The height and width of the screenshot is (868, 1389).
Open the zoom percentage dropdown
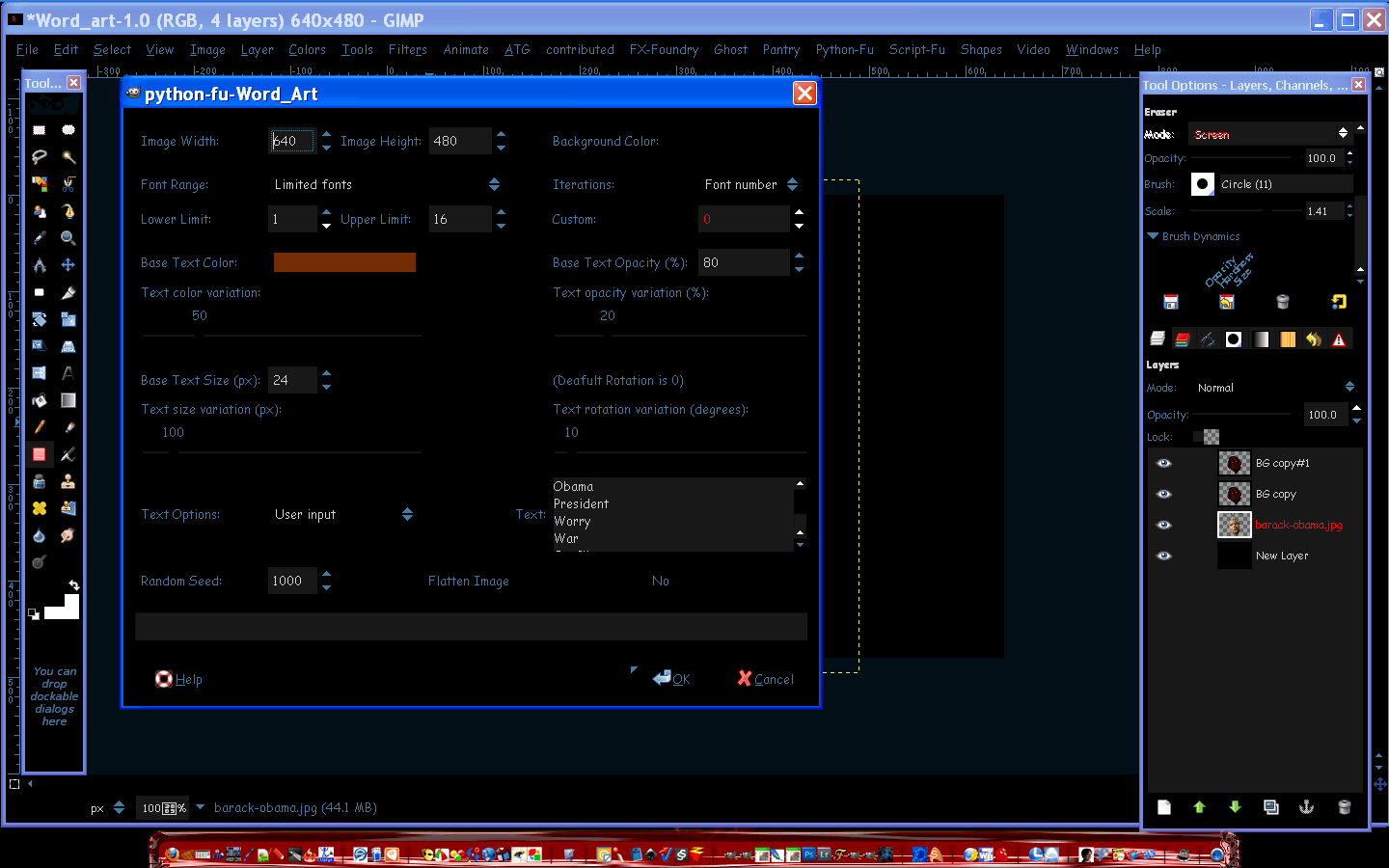coord(201,807)
